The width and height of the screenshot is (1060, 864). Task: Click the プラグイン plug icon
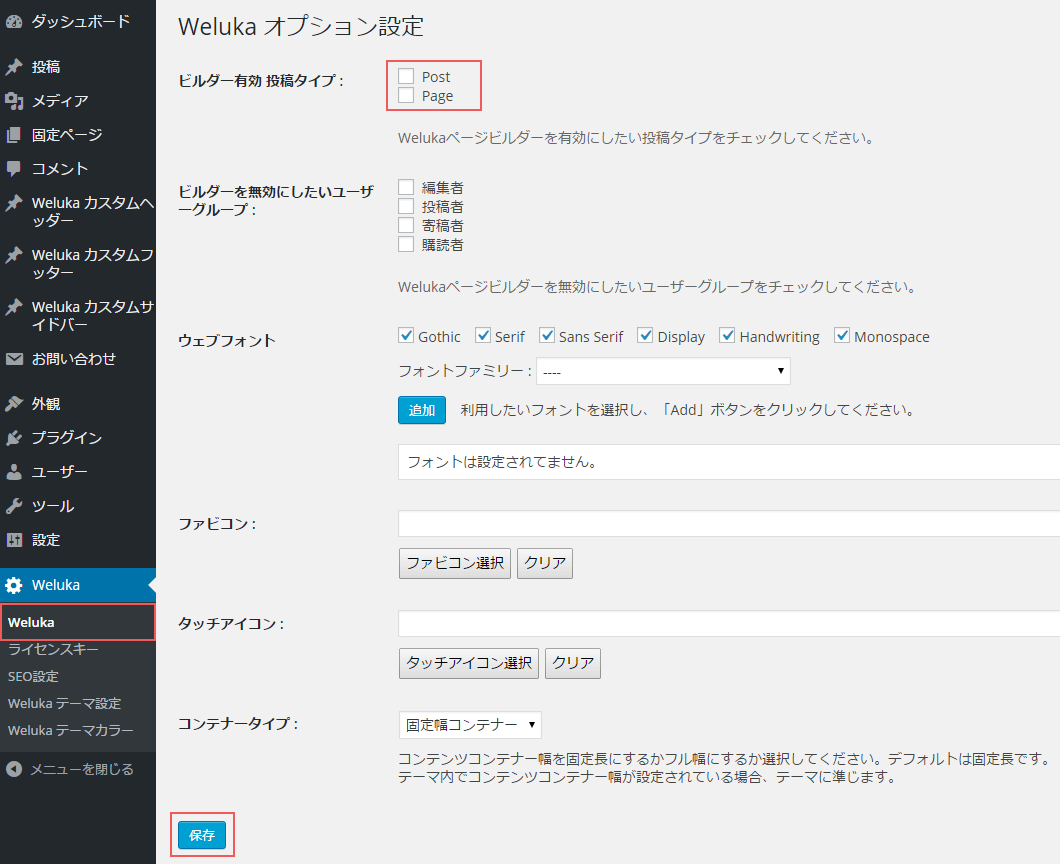(x=14, y=437)
